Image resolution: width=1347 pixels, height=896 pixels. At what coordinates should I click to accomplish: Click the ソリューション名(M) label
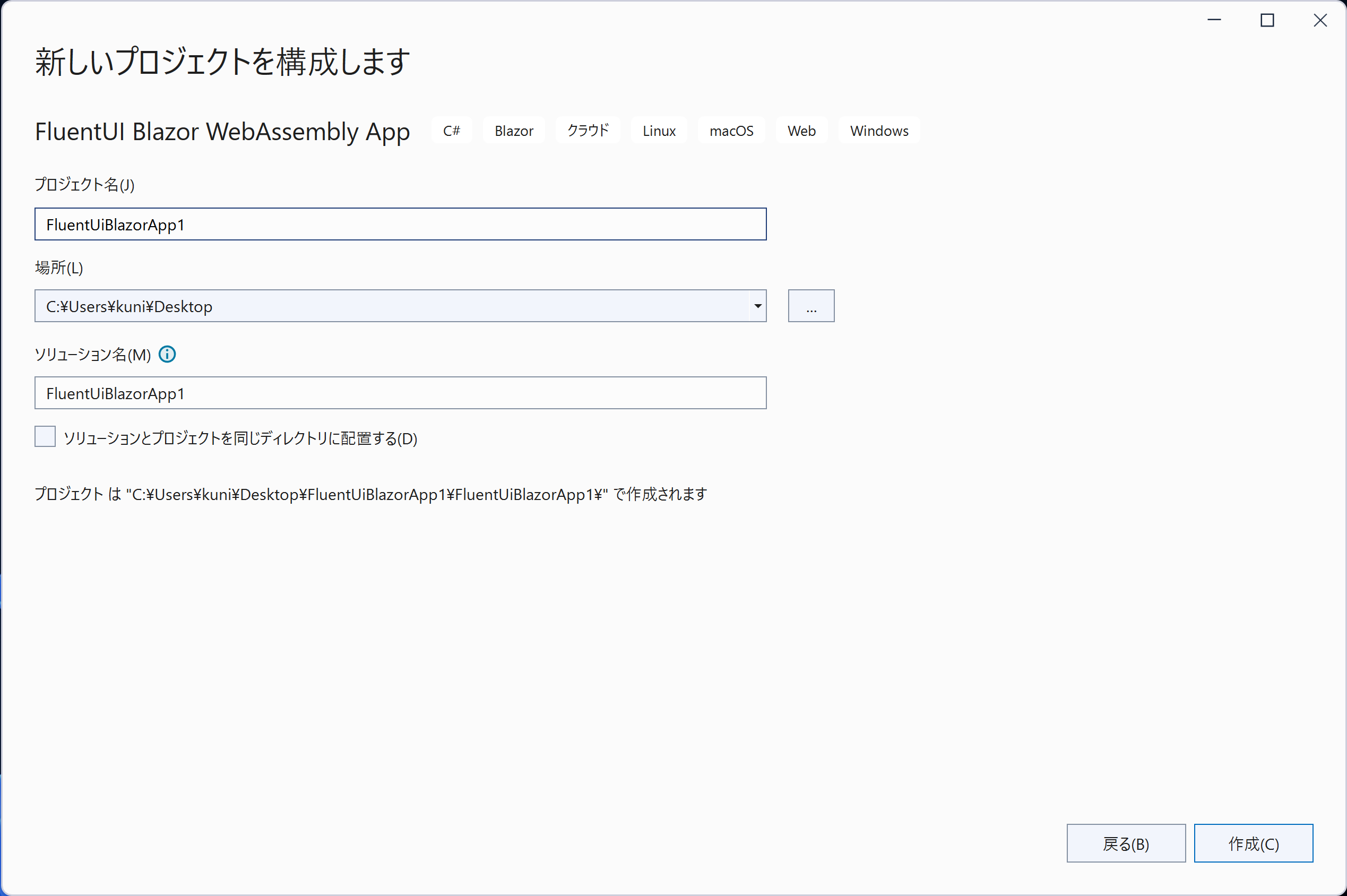[x=92, y=354]
